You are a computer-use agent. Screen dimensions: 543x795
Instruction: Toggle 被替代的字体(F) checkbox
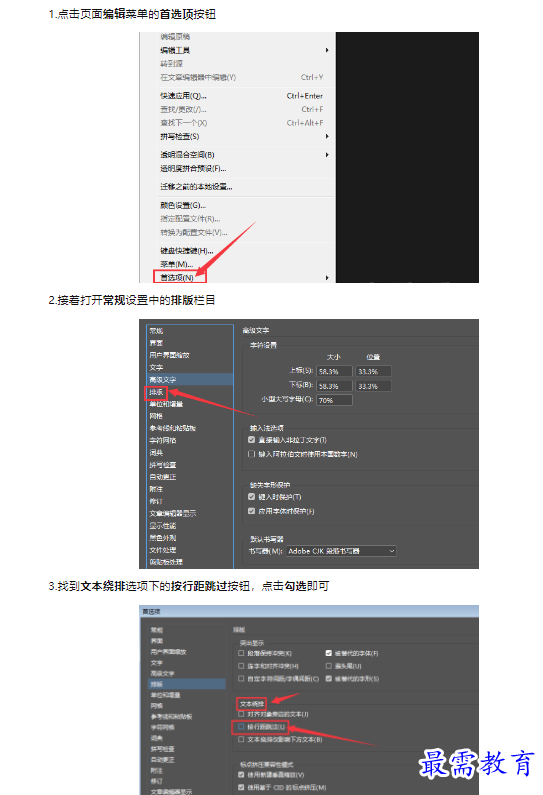coord(329,653)
